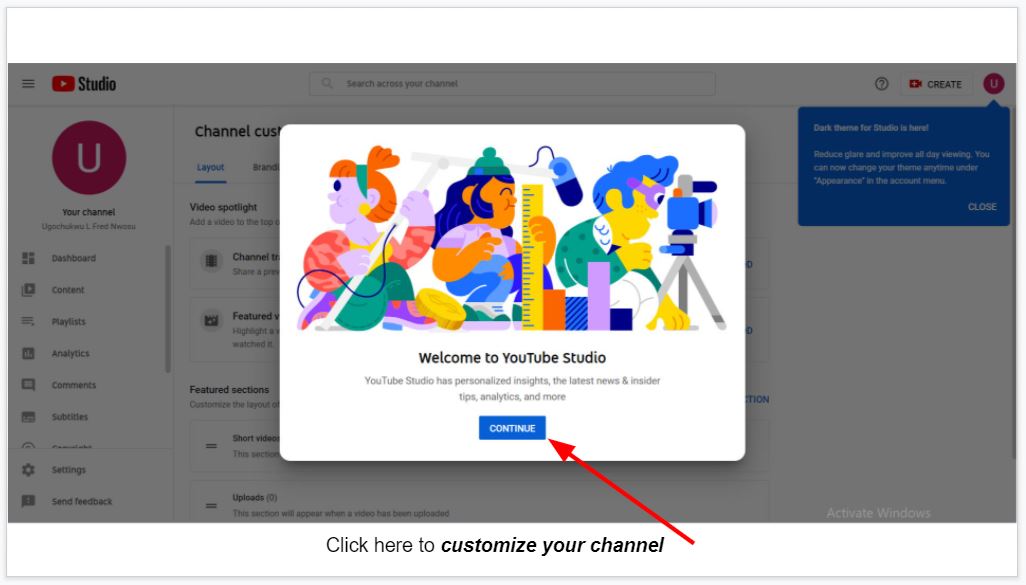Image resolution: width=1026 pixels, height=585 pixels.
Task: Click the sidebar vertical scrollbar
Action: click(x=168, y=310)
